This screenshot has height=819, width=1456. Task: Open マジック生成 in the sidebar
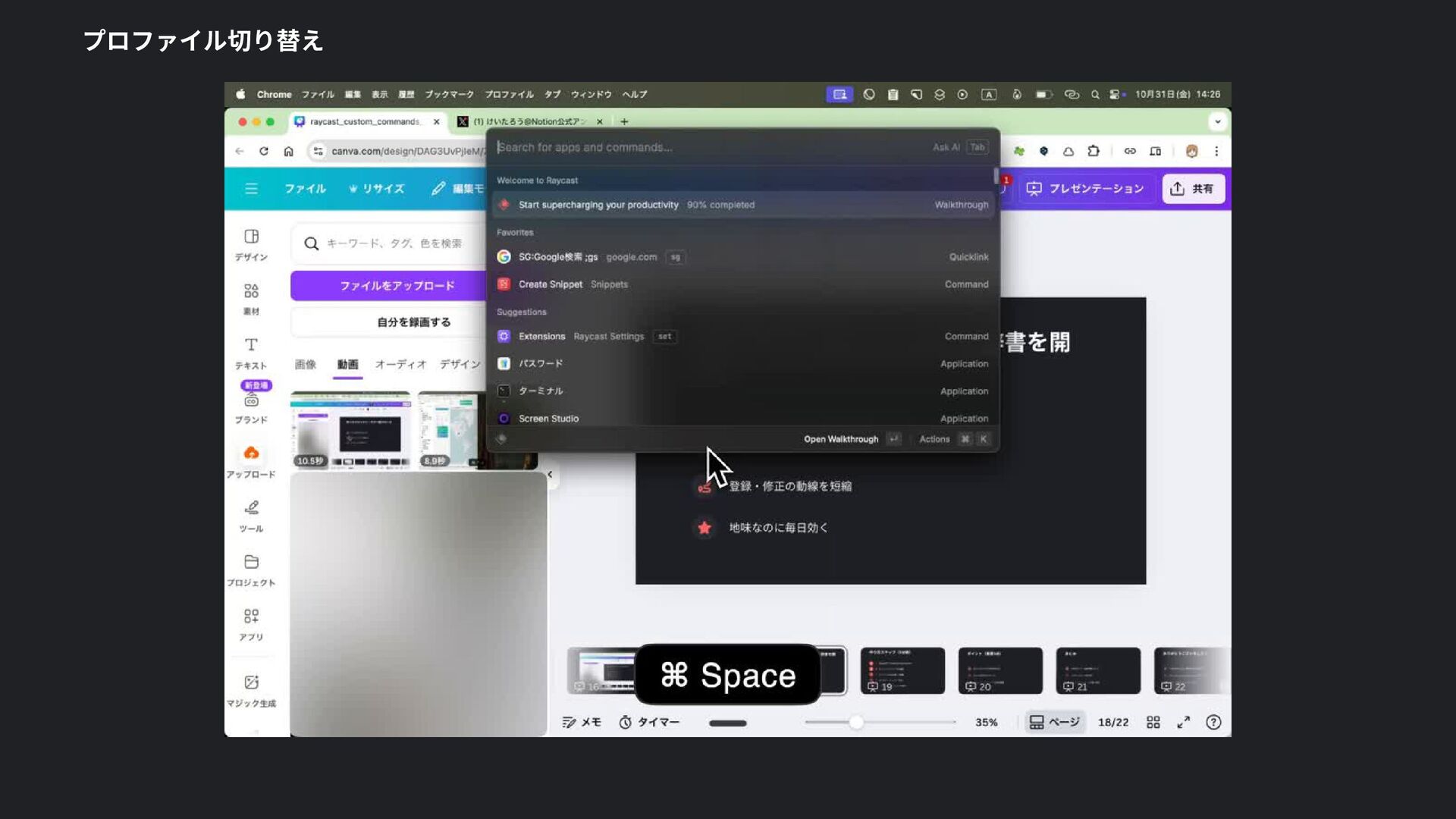251,691
